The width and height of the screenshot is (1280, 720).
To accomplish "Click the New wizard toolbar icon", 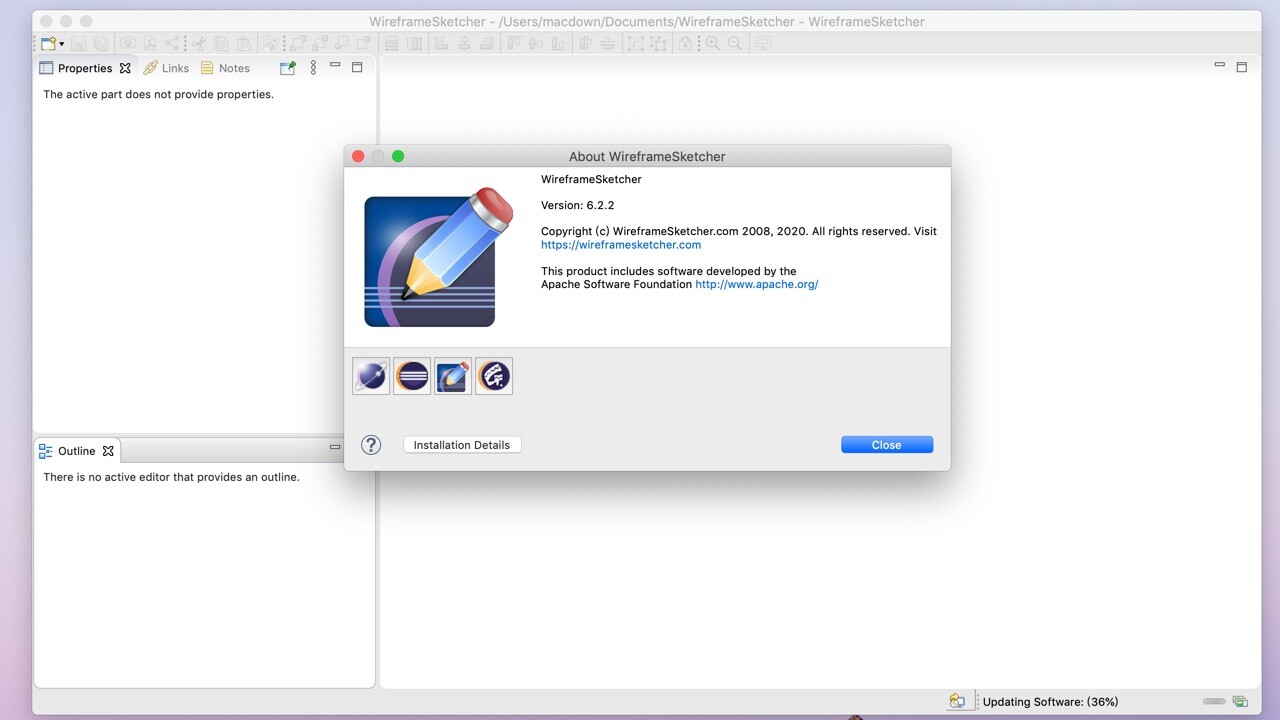I will (x=47, y=43).
